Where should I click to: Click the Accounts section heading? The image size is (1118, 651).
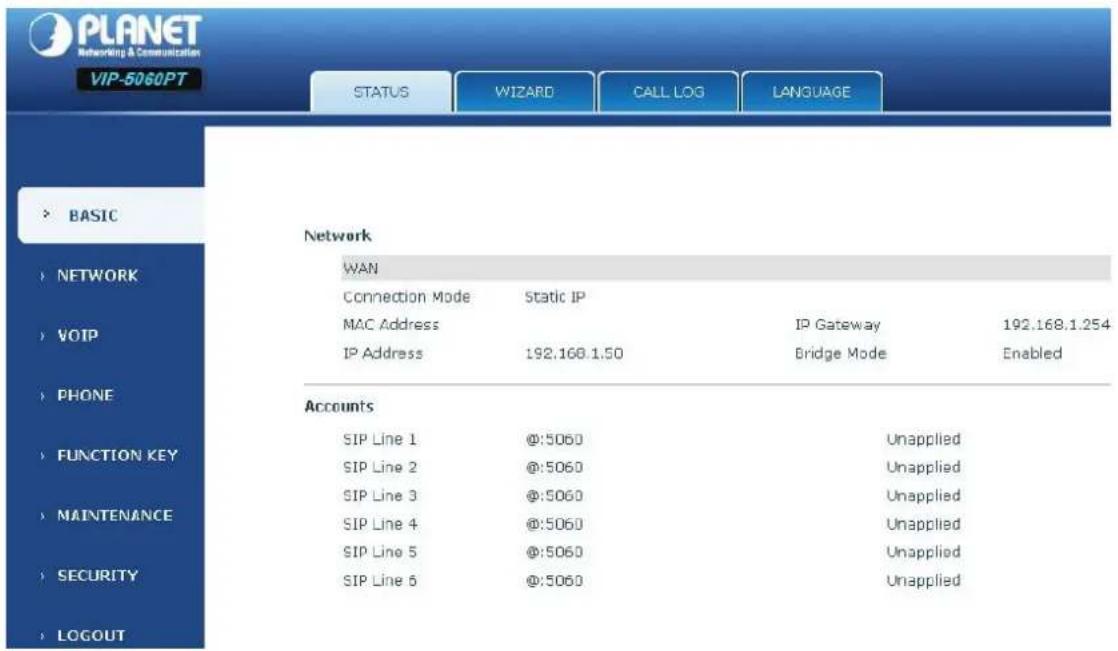pyautogui.click(x=339, y=406)
